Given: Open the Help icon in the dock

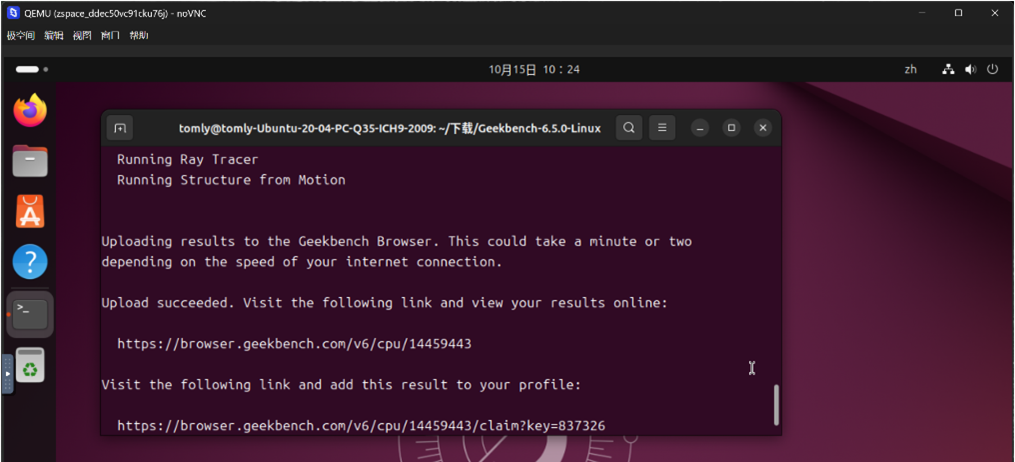Looking at the screenshot, I should 30,261.
